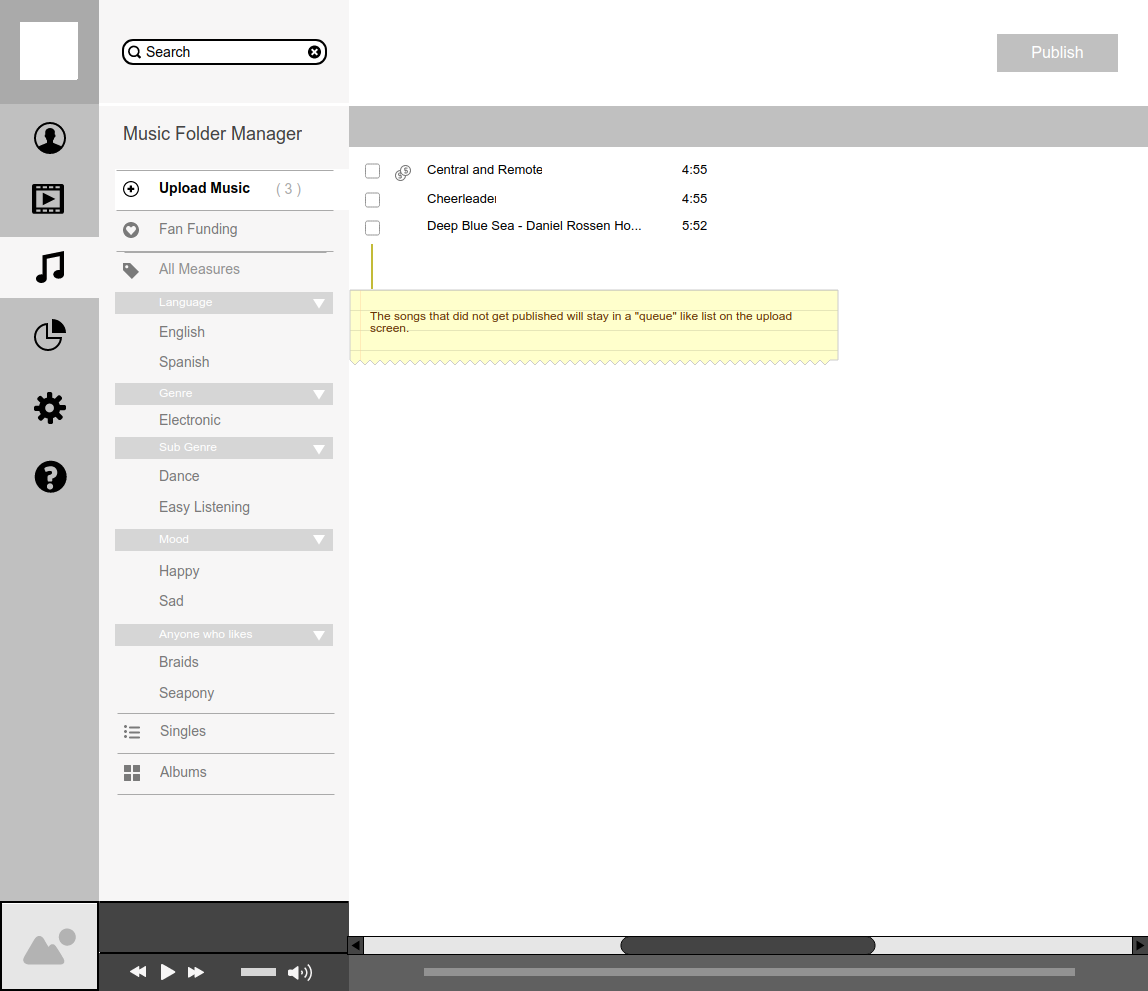Filter by Sad mood
Viewport: 1148px width, 991px height.
[x=171, y=601]
